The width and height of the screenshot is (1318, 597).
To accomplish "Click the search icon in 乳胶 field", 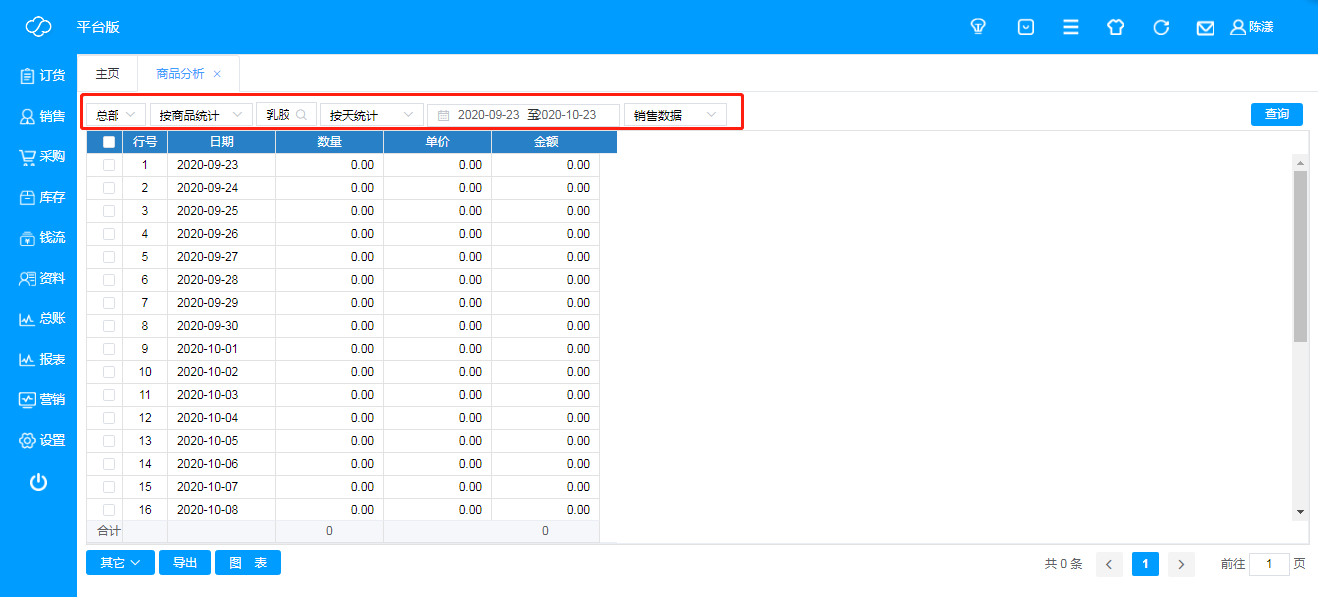I will [301, 115].
